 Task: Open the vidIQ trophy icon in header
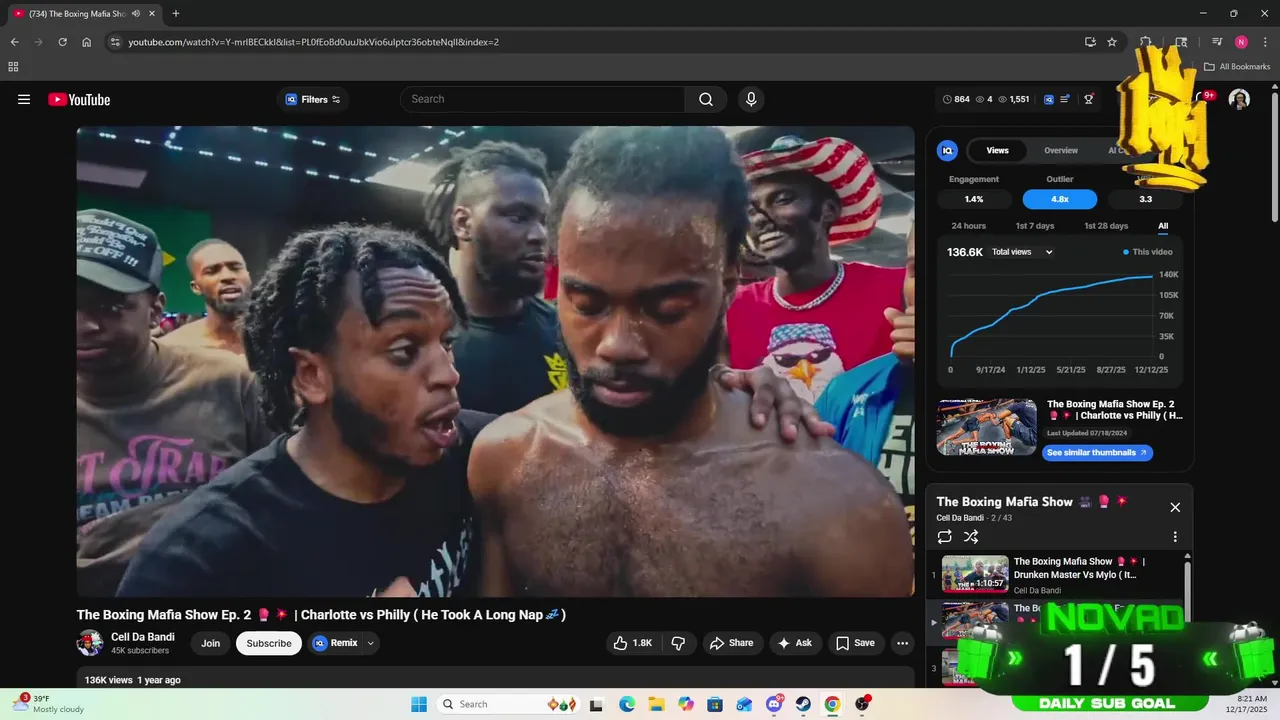point(1089,99)
